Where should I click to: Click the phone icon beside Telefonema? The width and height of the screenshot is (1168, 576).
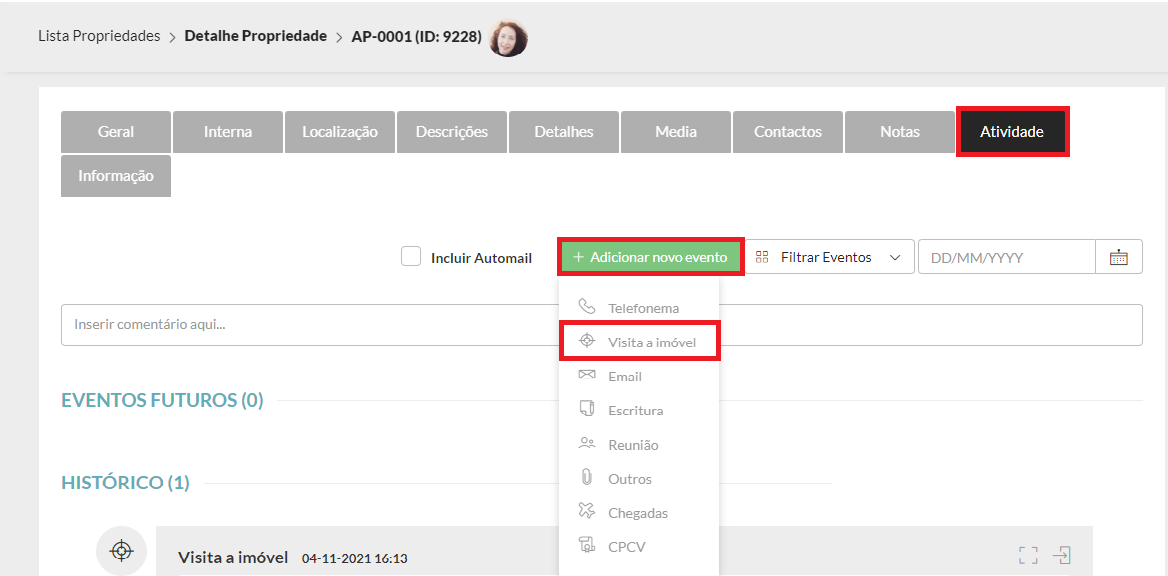click(587, 306)
